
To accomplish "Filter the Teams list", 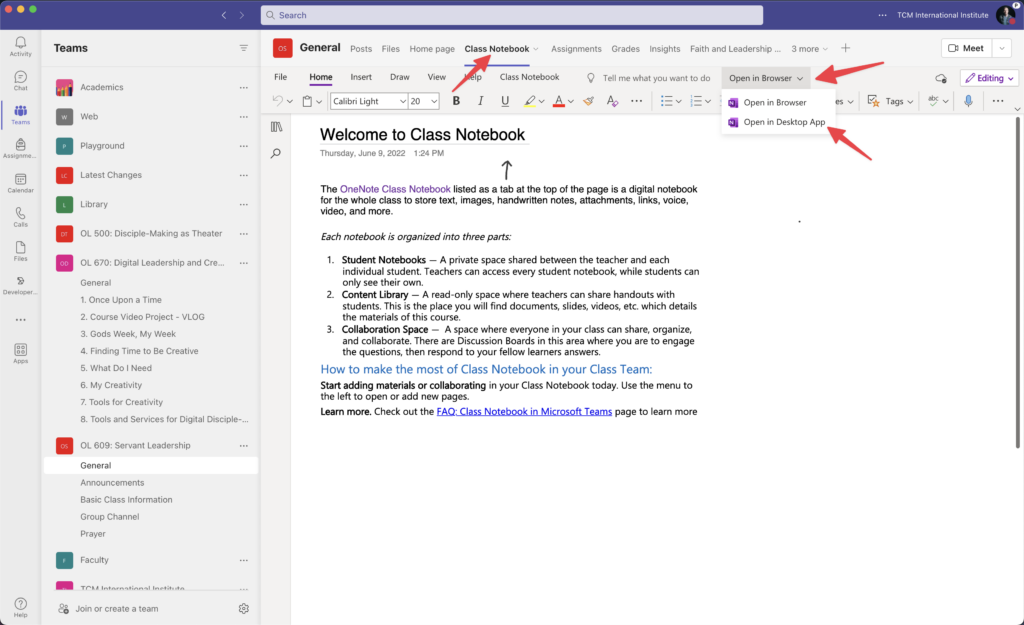I will [x=244, y=48].
